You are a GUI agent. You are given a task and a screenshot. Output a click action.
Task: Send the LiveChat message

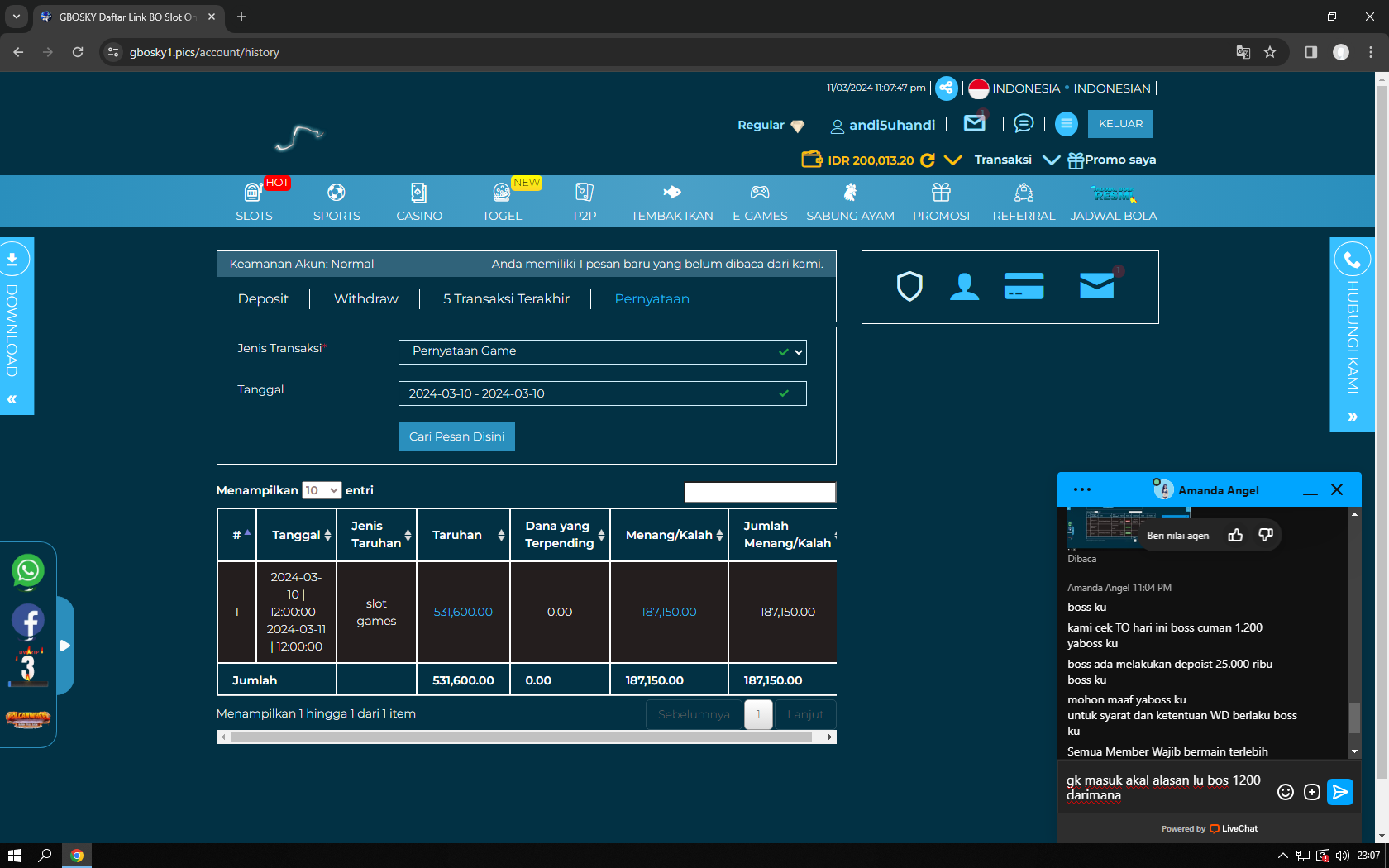[x=1339, y=792]
